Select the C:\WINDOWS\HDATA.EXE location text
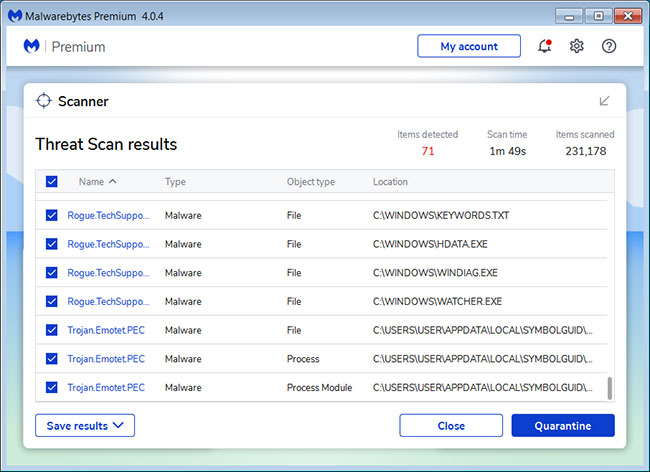This screenshot has height=472, width=650. pos(430,244)
